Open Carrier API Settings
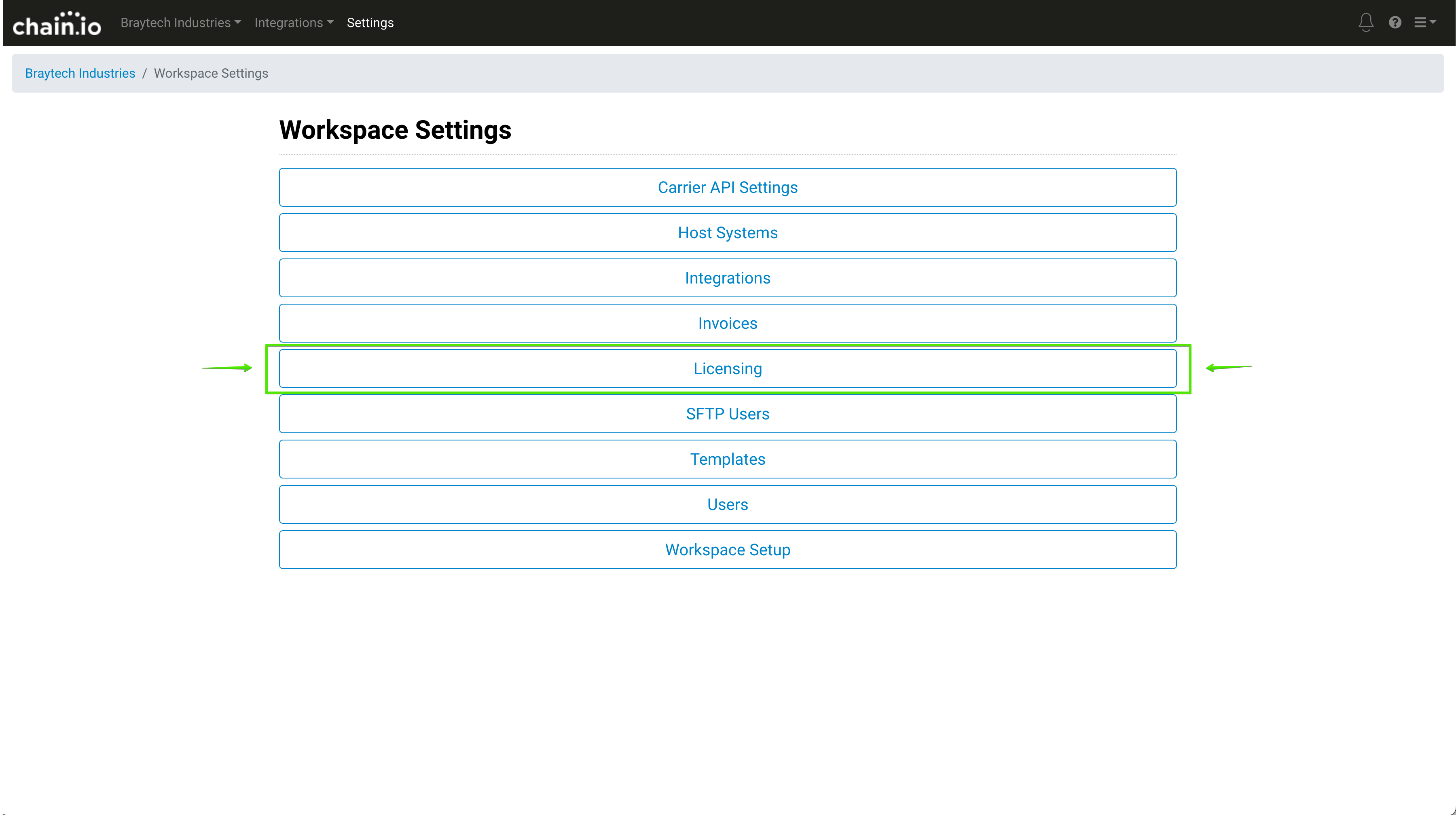This screenshot has height=815, width=1456. (x=728, y=188)
